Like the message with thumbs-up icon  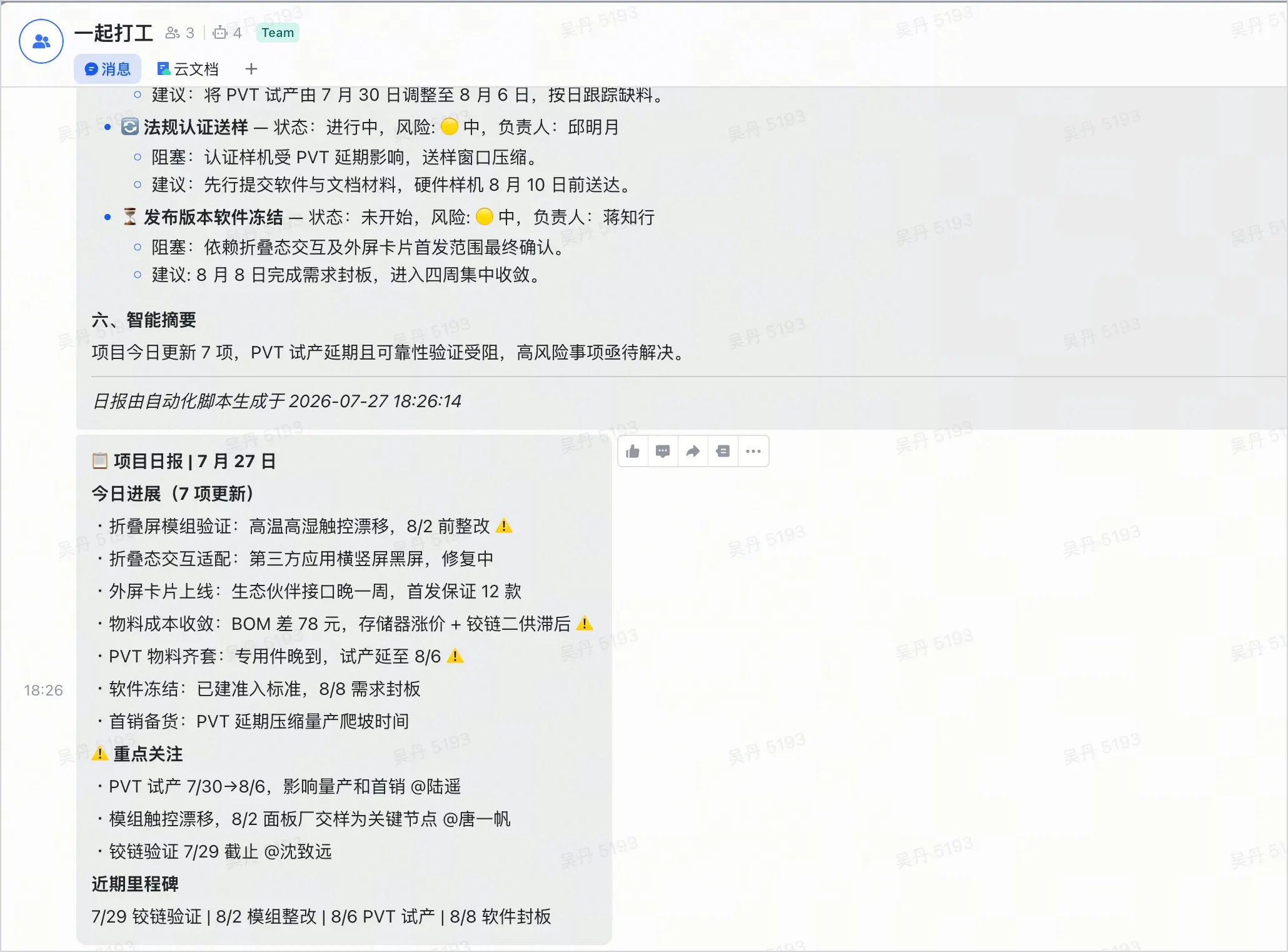click(x=633, y=451)
